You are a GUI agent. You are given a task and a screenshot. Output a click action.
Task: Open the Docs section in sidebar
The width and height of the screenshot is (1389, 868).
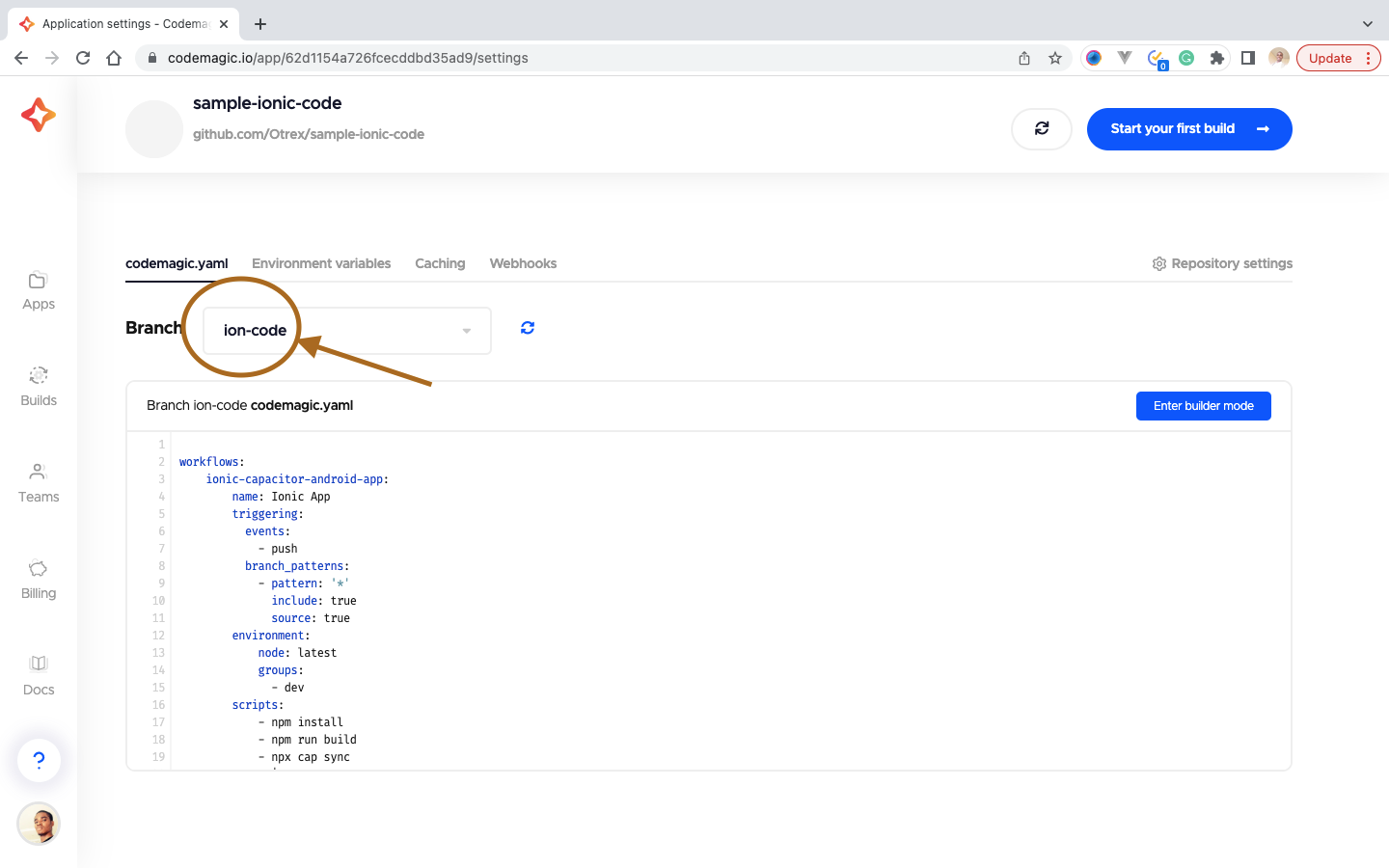[x=39, y=677]
